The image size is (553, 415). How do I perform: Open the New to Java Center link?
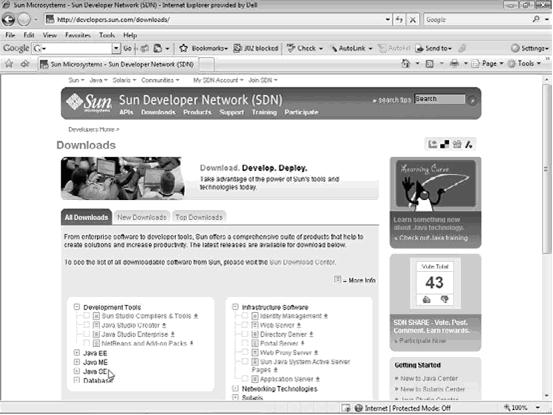(x=429, y=378)
